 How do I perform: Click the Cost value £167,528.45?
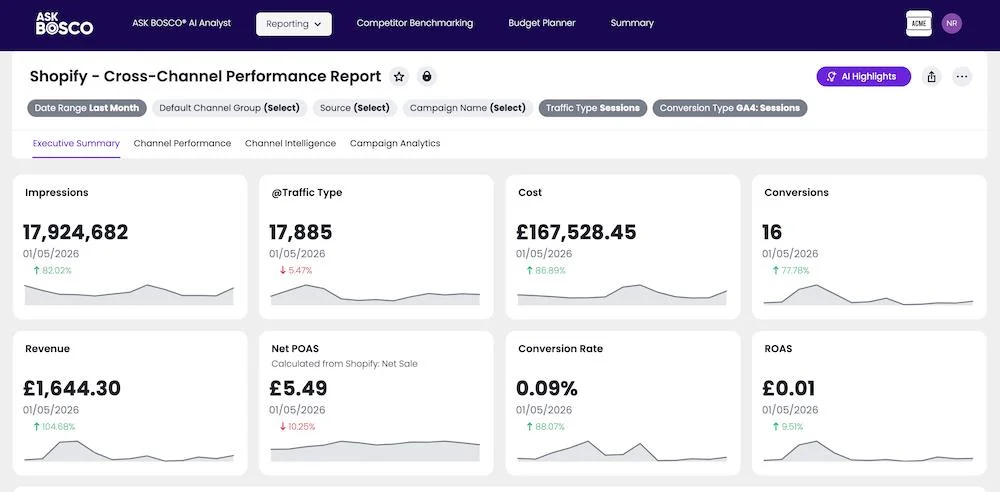coord(577,232)
